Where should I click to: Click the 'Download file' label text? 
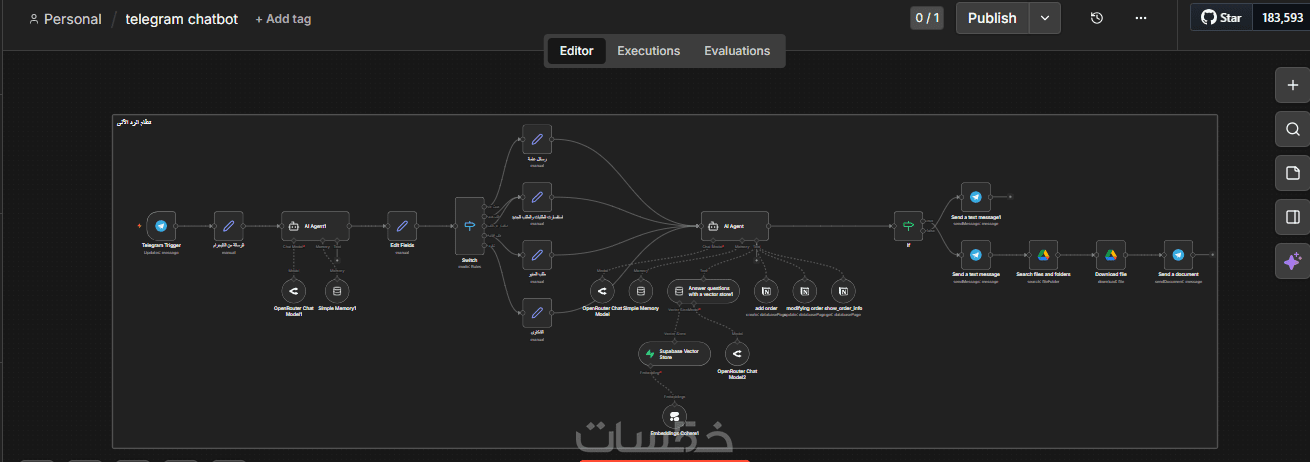[x=1110, y=274]
